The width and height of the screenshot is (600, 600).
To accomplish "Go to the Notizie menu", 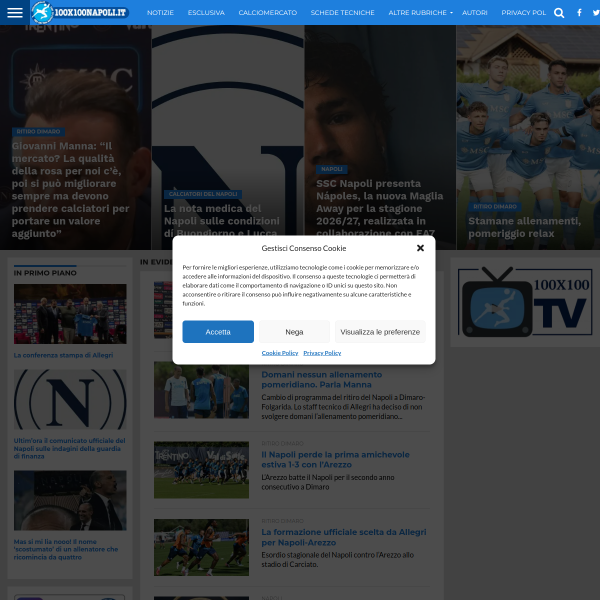I will (160, 13).
